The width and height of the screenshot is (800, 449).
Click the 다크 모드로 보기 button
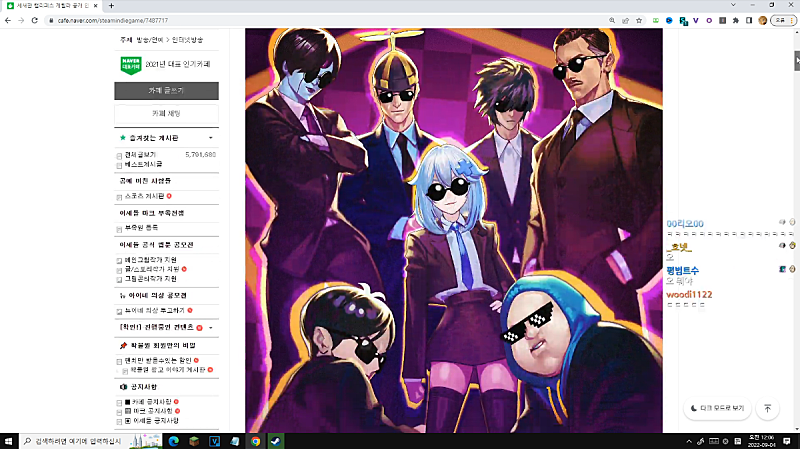click(x=717, y=408)
